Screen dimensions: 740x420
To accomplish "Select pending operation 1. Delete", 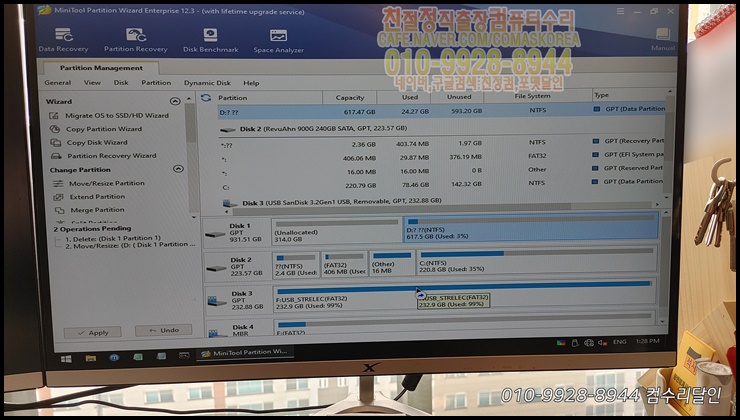I will point(113,238).
